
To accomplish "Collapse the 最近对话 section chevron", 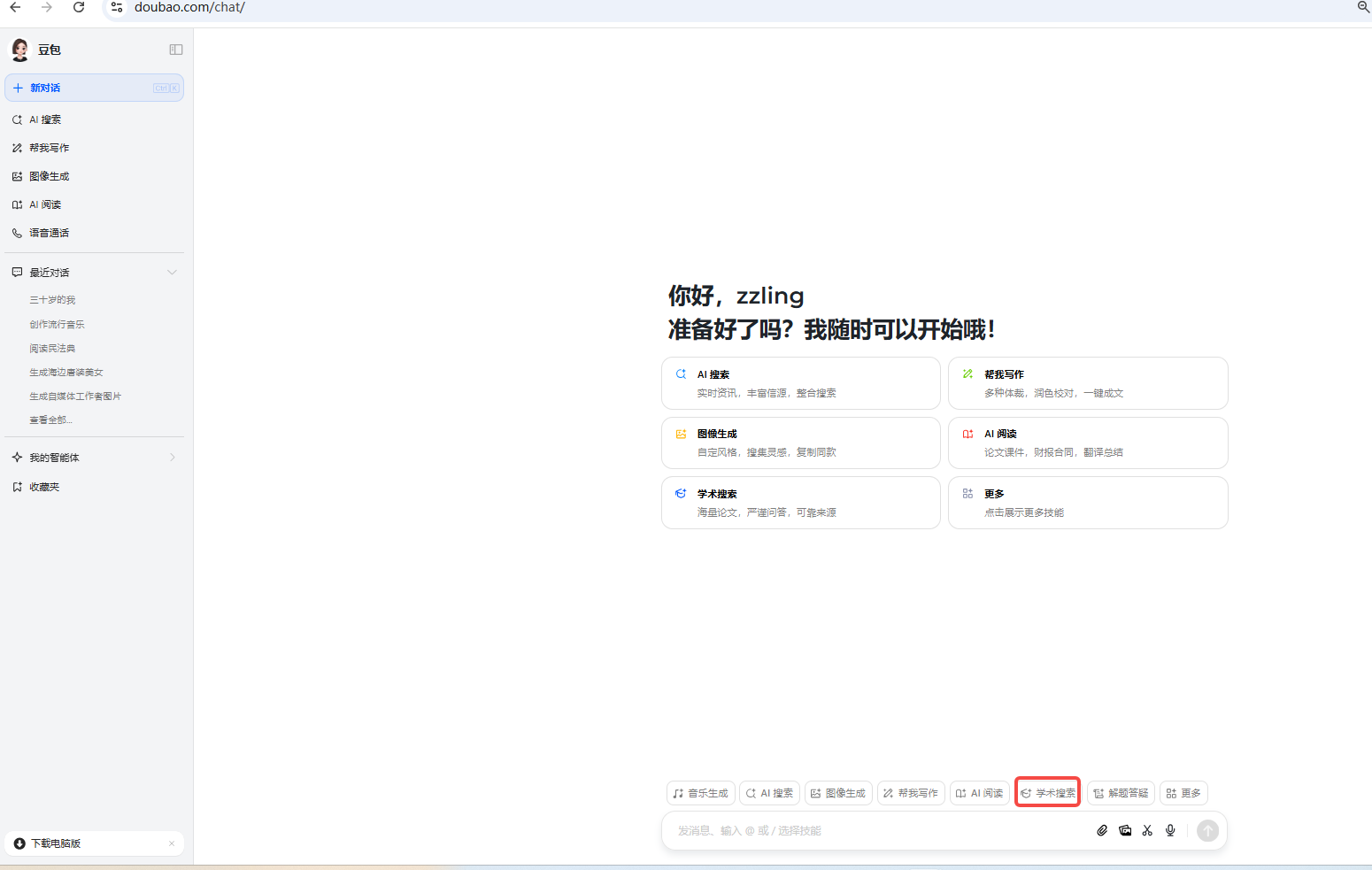I will pyautogui.click(x=172, y=273).
